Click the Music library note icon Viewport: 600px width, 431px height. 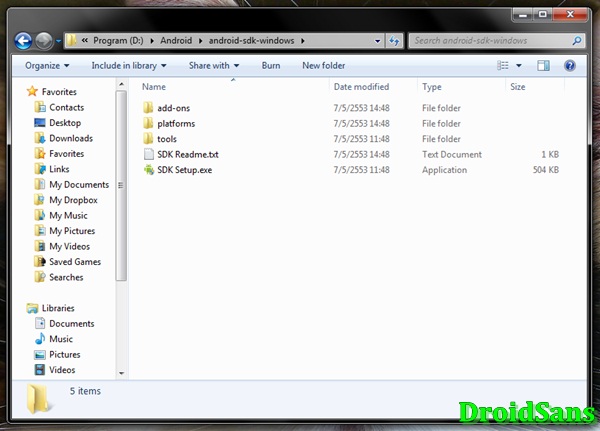[x=40, y=339]
